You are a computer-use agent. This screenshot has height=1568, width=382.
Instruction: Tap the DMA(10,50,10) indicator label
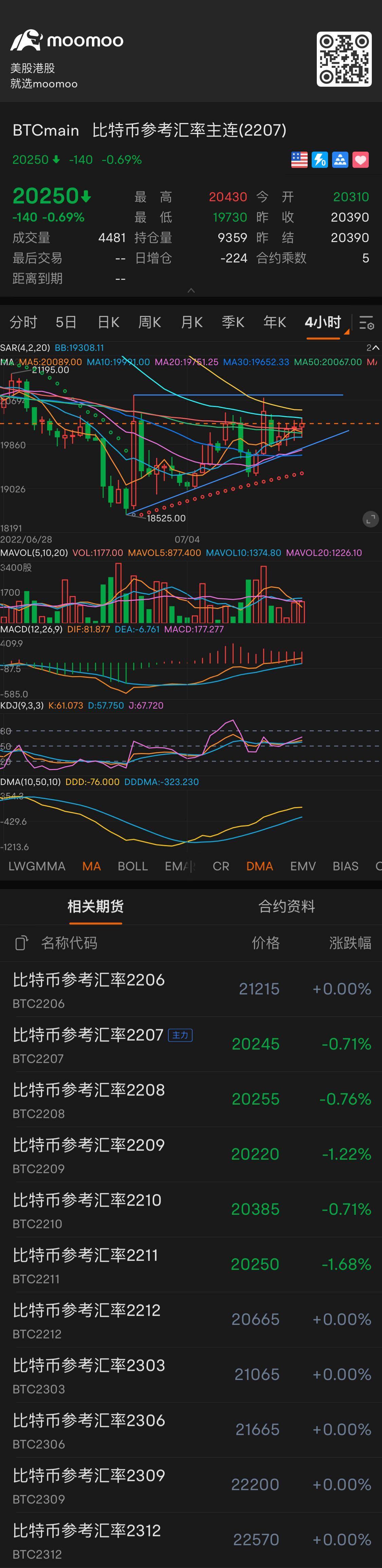pyautogui.click(x=31, y=782)
